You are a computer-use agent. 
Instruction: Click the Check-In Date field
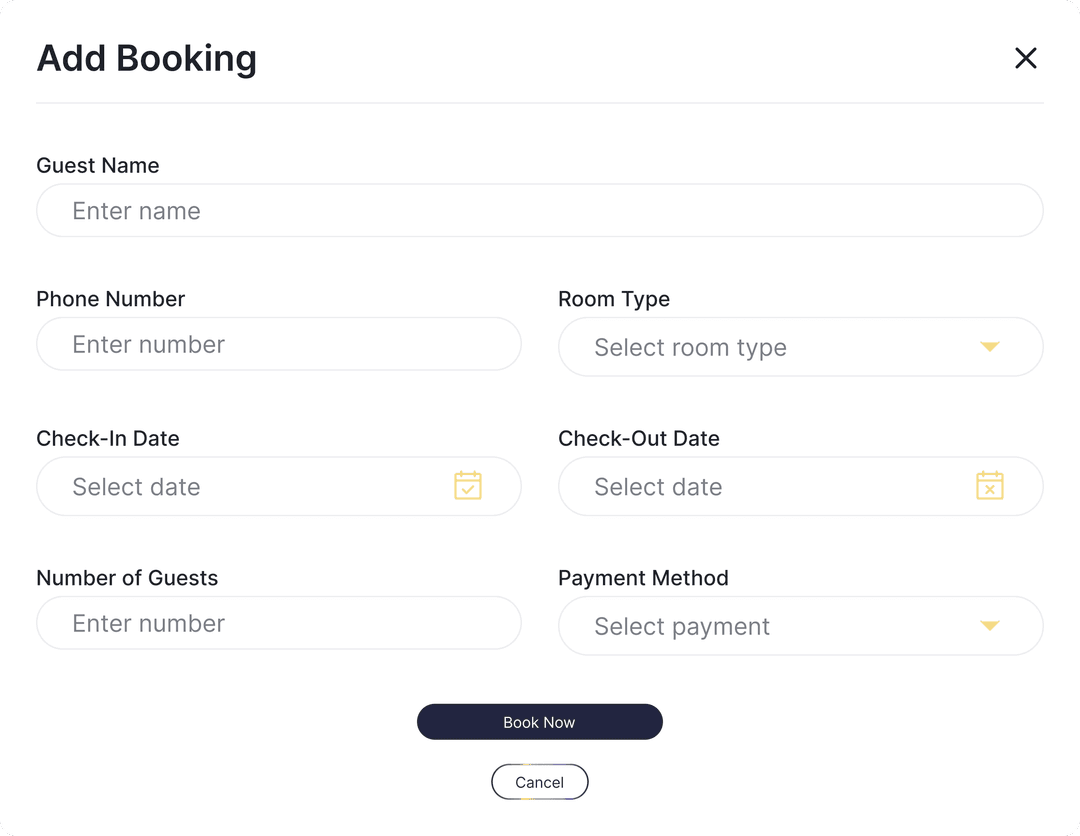point(250,486)
